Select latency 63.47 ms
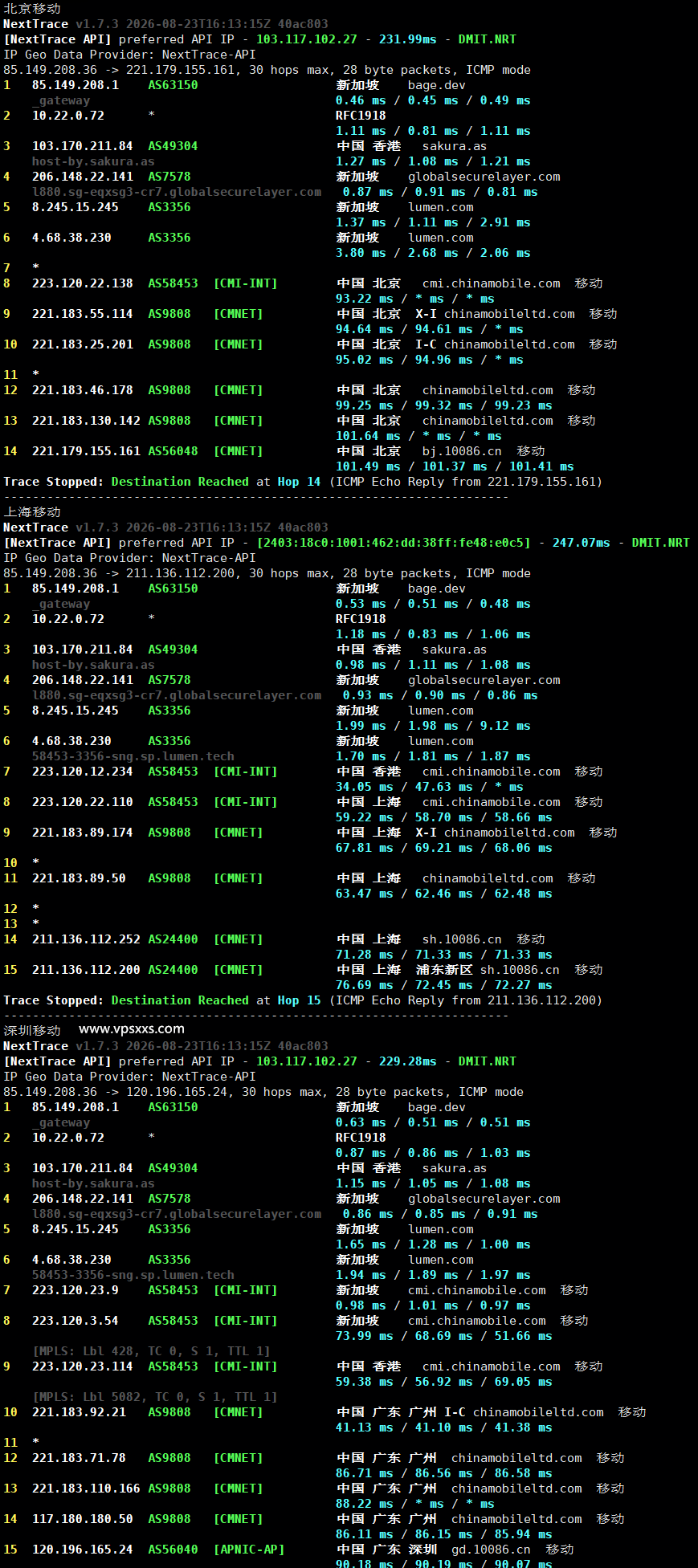 click(x=365, y=894)
